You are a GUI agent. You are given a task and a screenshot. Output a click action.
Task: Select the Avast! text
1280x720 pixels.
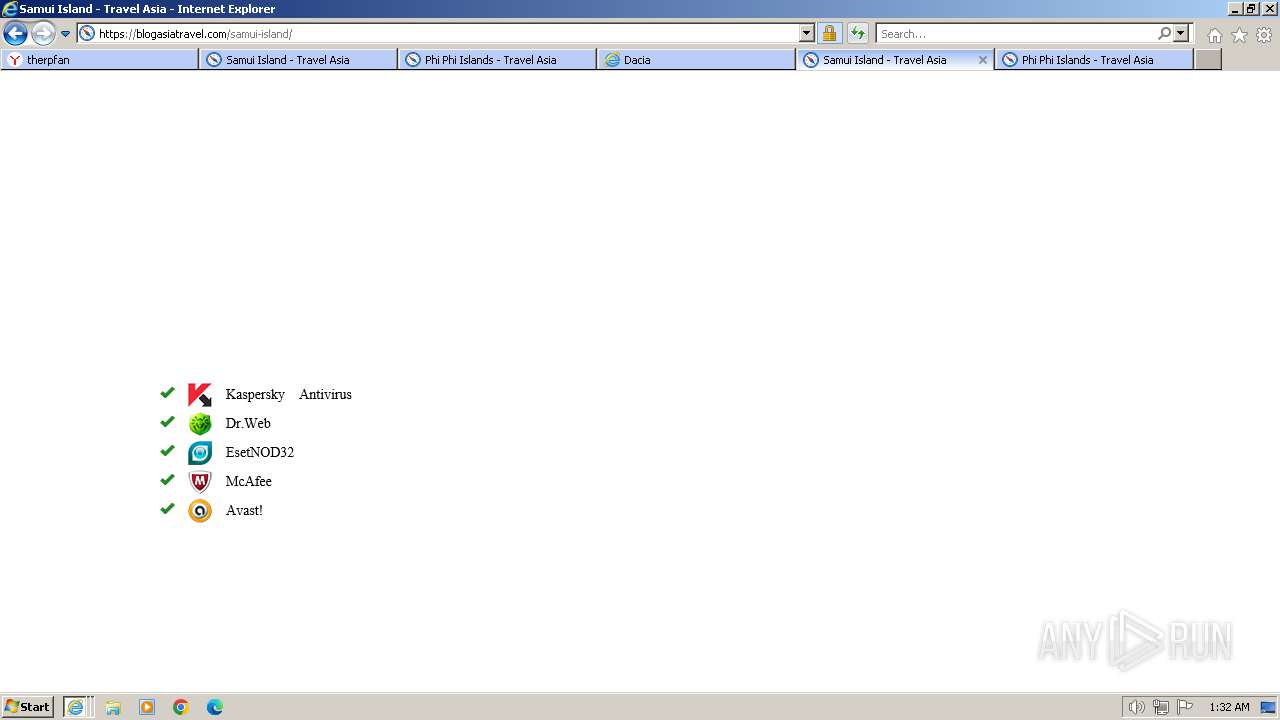[x=244, y=511]
